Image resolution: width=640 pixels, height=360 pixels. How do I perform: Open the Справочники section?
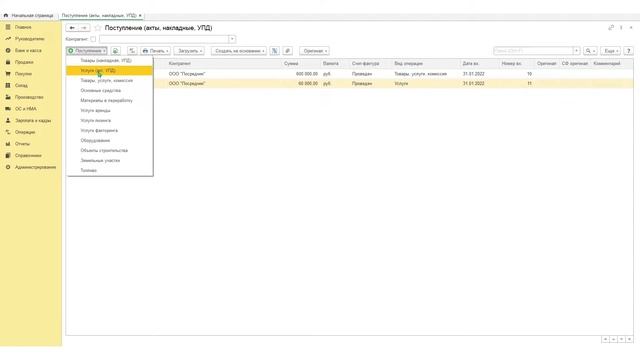pos(28,156)
